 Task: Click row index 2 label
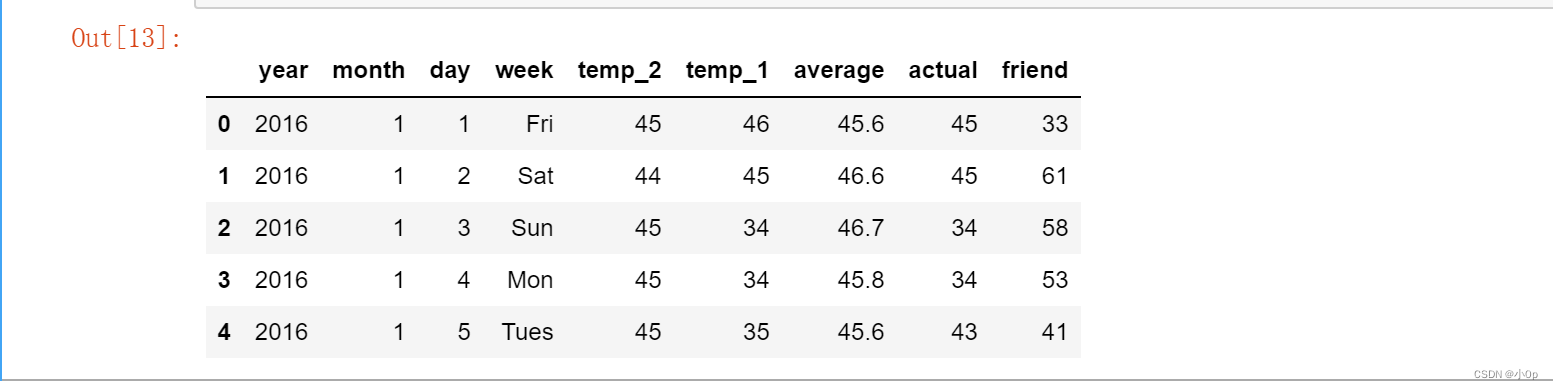tap(224, 228)
